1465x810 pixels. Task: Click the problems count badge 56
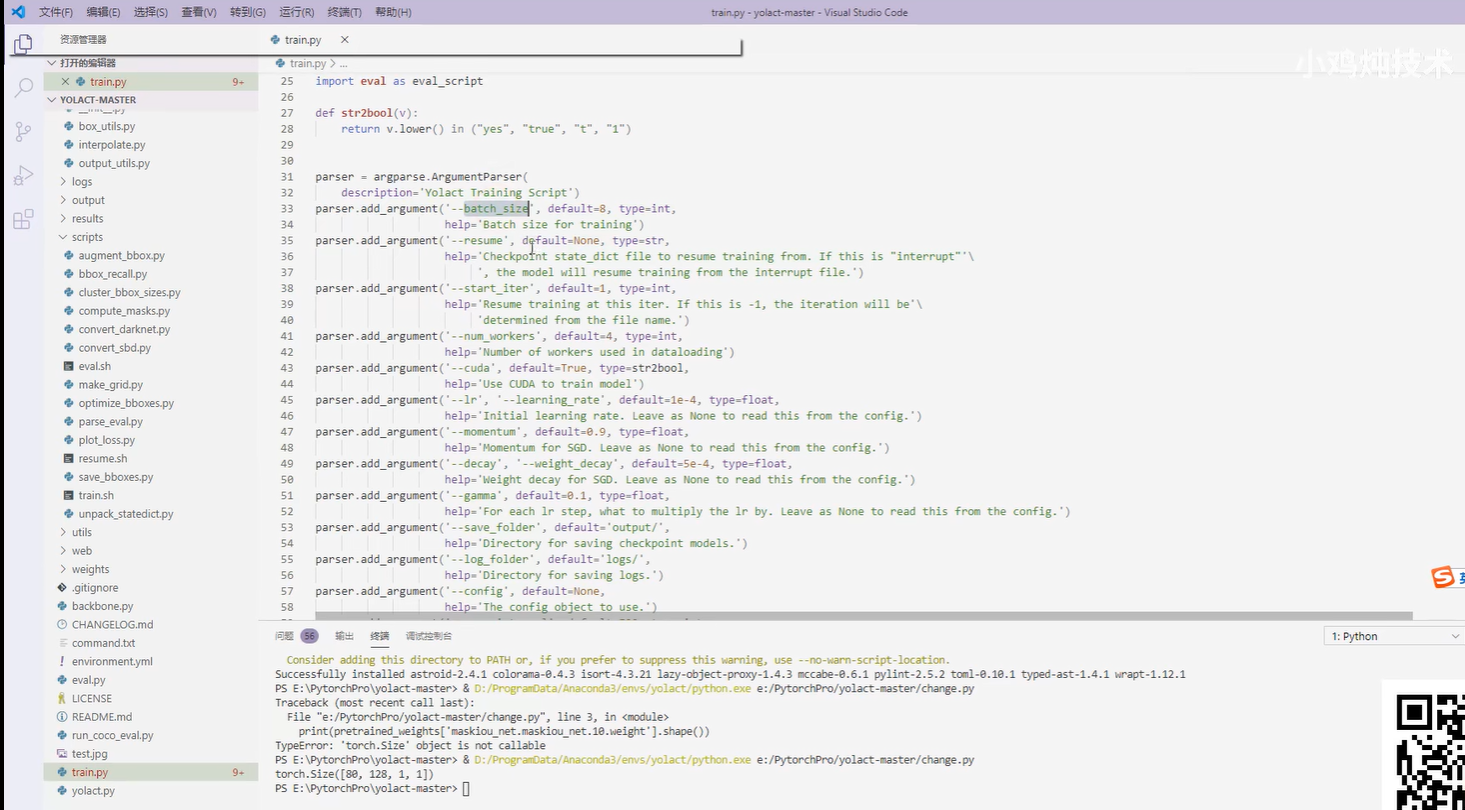click(x=309, y=636)
